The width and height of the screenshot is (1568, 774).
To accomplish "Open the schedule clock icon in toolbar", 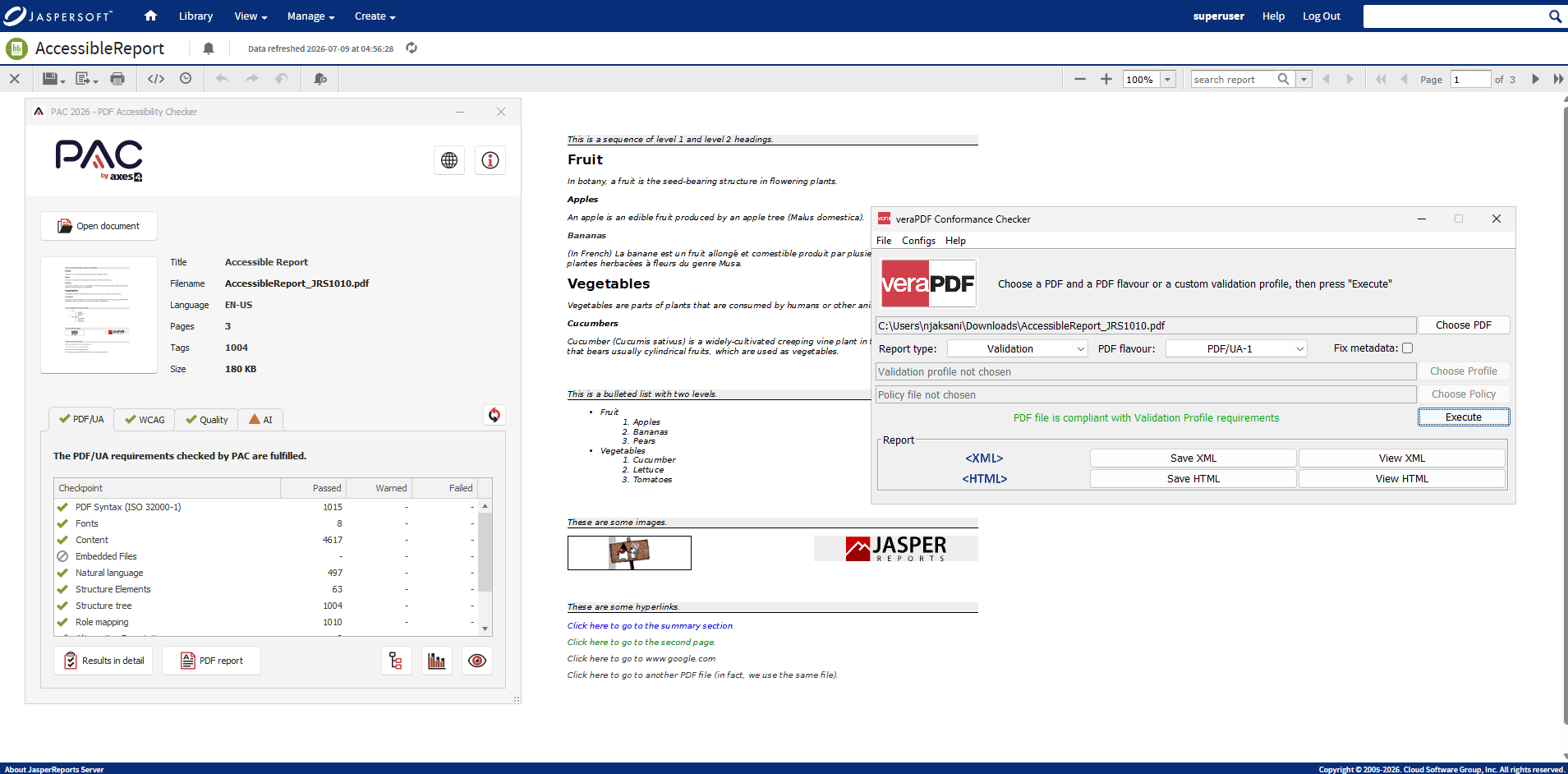I will tap(186, 79).
